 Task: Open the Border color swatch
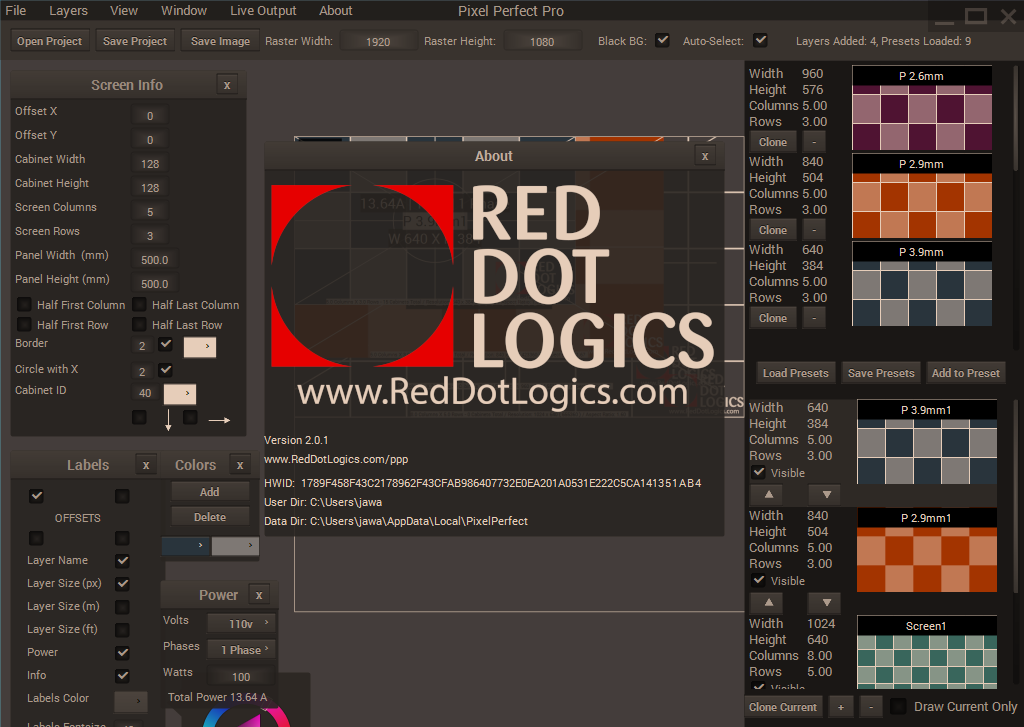click(200, 347)
